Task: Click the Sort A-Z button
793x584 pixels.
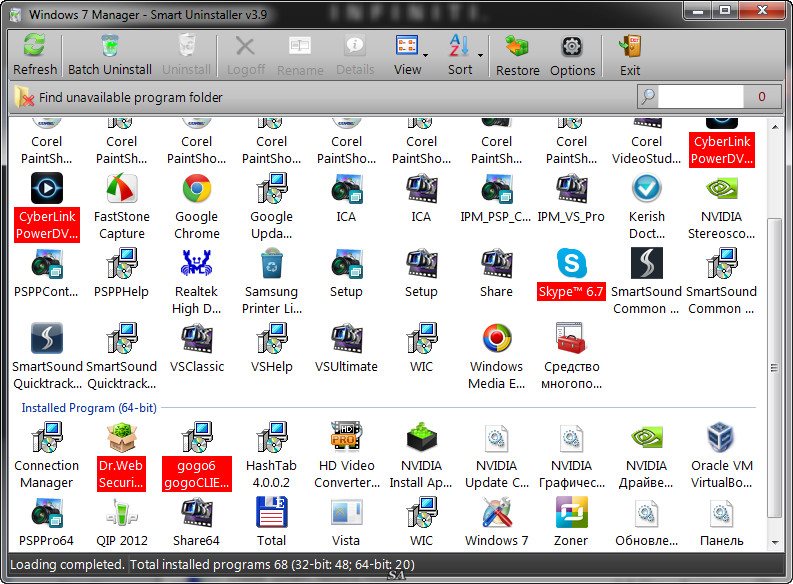Action: [x=460, y=55]
